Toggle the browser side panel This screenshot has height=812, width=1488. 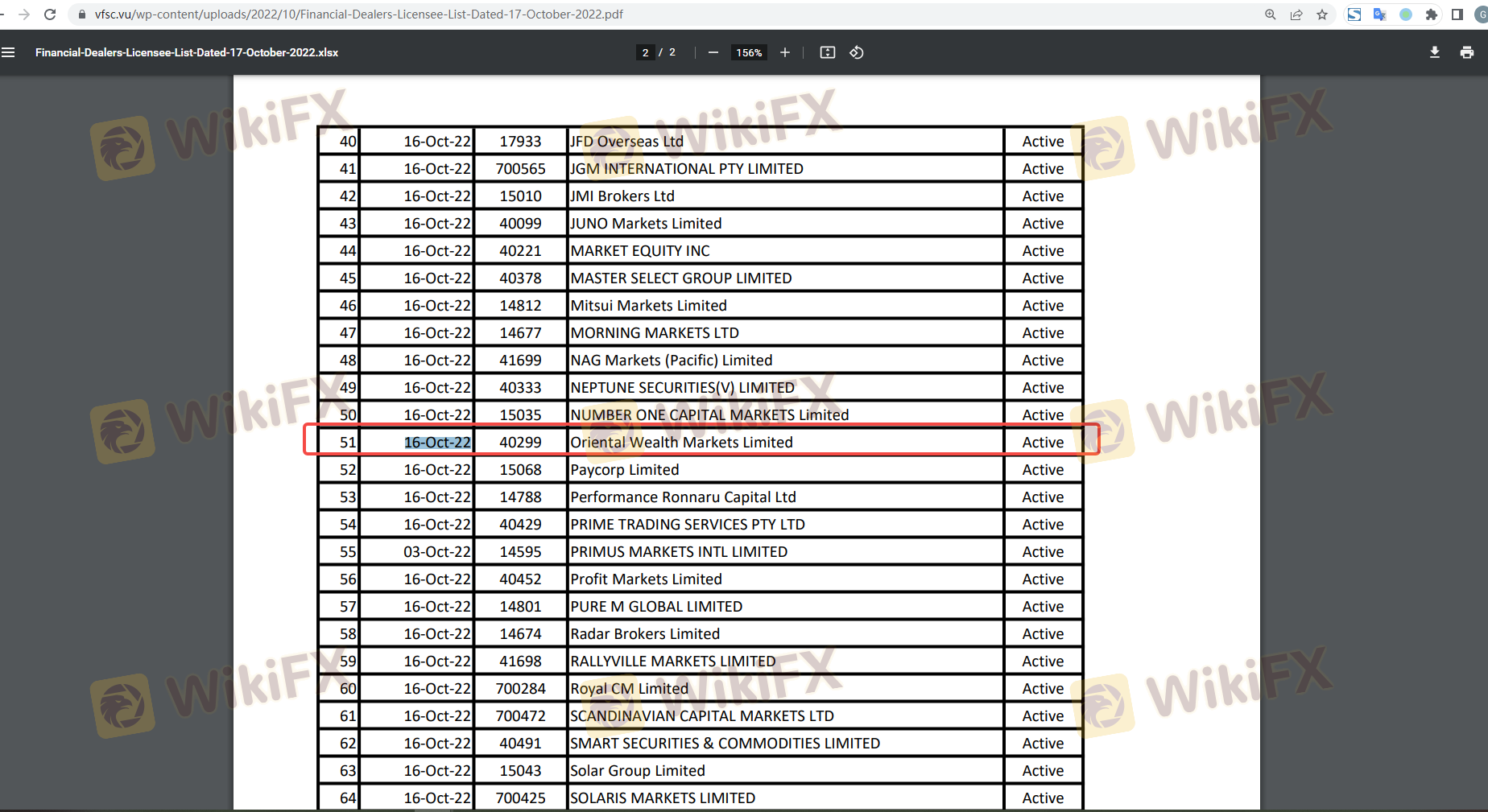tap(1457, 14)
